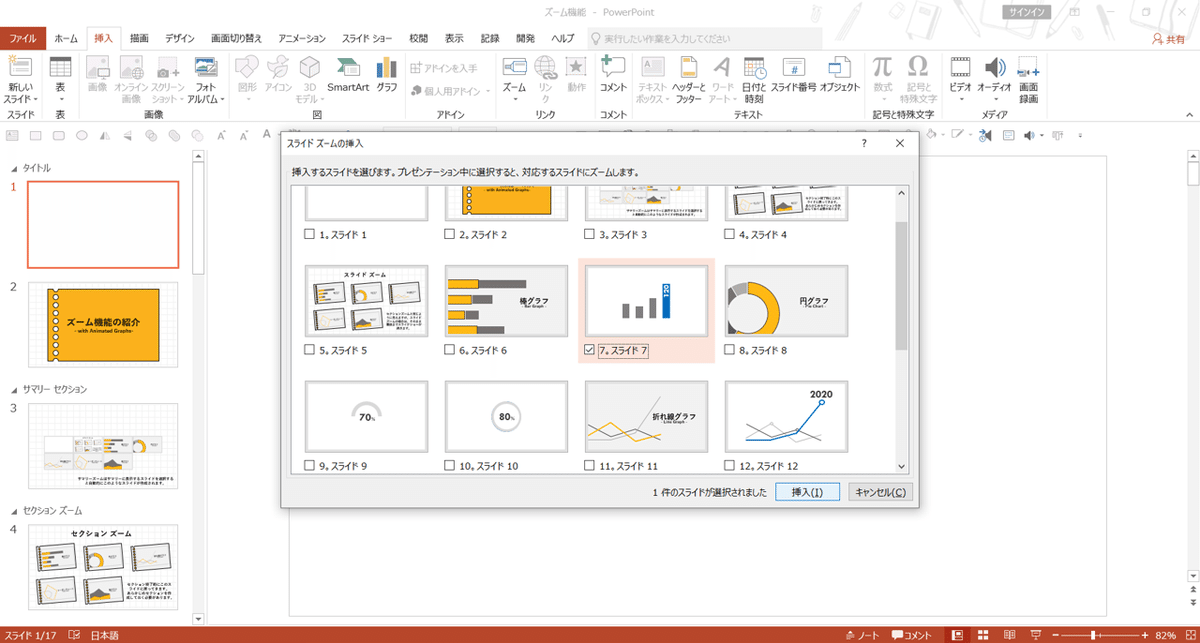This screenshot has width=1200, height=643.
Task: Click the 図形 shapes icon
Action: click(246, 67)
